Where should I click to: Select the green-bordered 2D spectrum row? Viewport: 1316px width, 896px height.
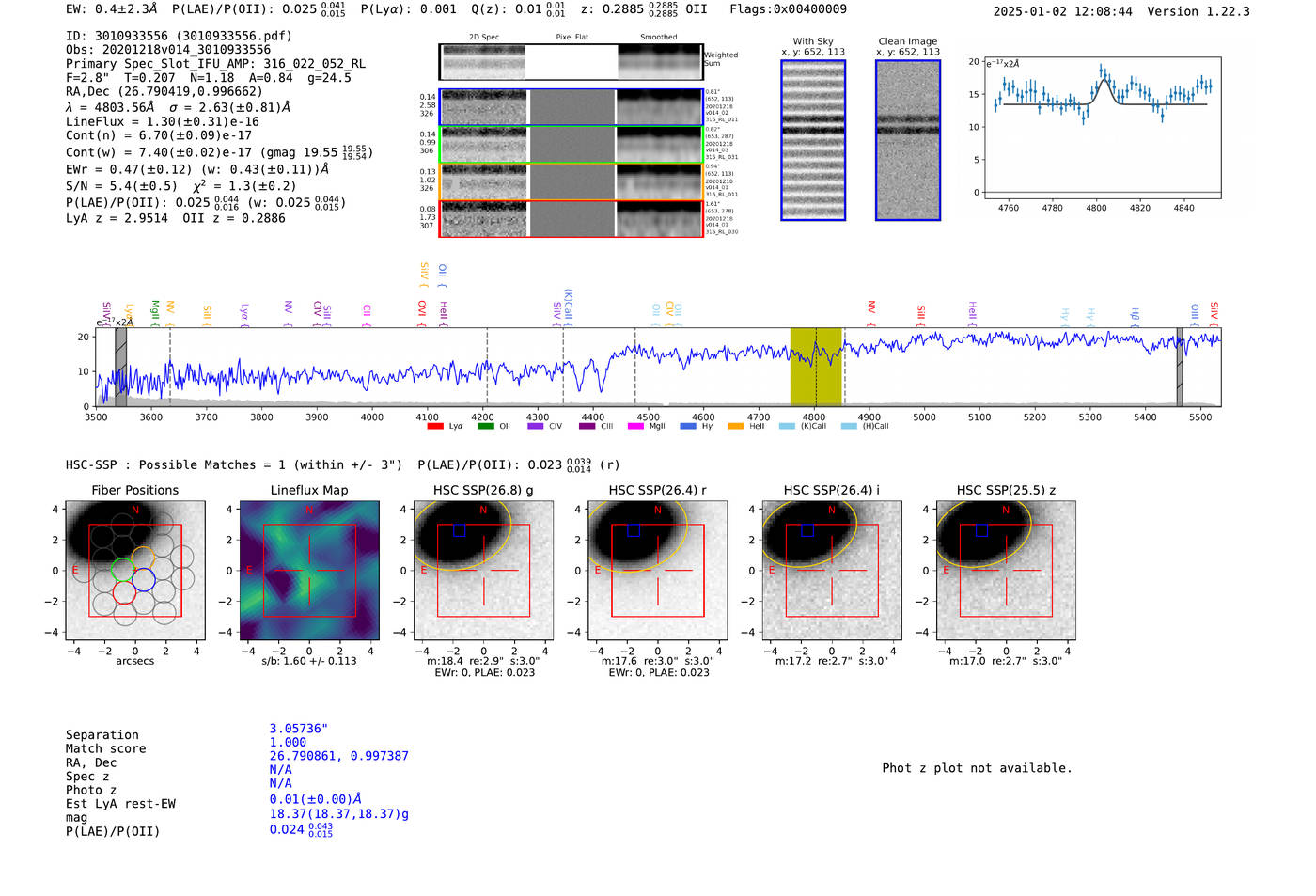pos(571,145)
